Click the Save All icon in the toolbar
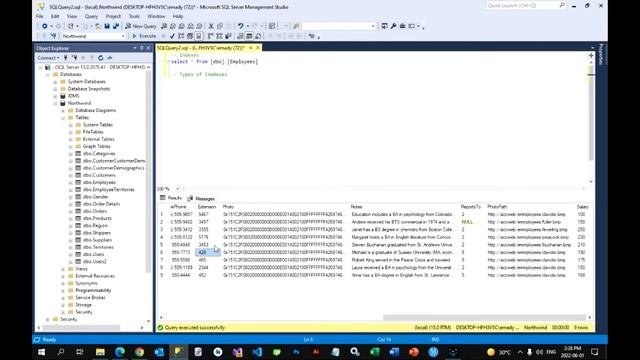This screenshot has width=640, height=360. [x=116, y=26]
